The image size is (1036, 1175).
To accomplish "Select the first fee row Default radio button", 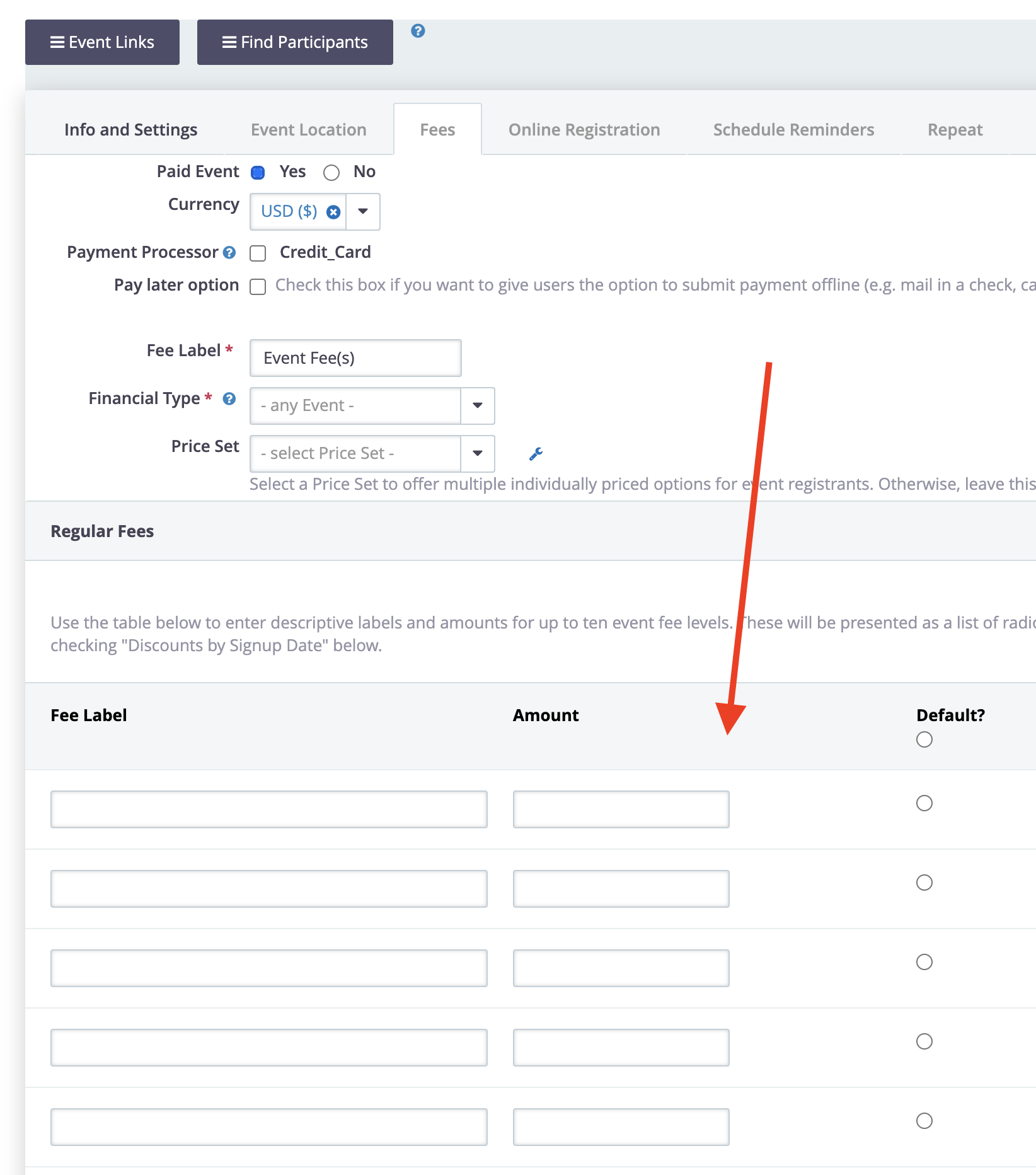I will 924,803.
